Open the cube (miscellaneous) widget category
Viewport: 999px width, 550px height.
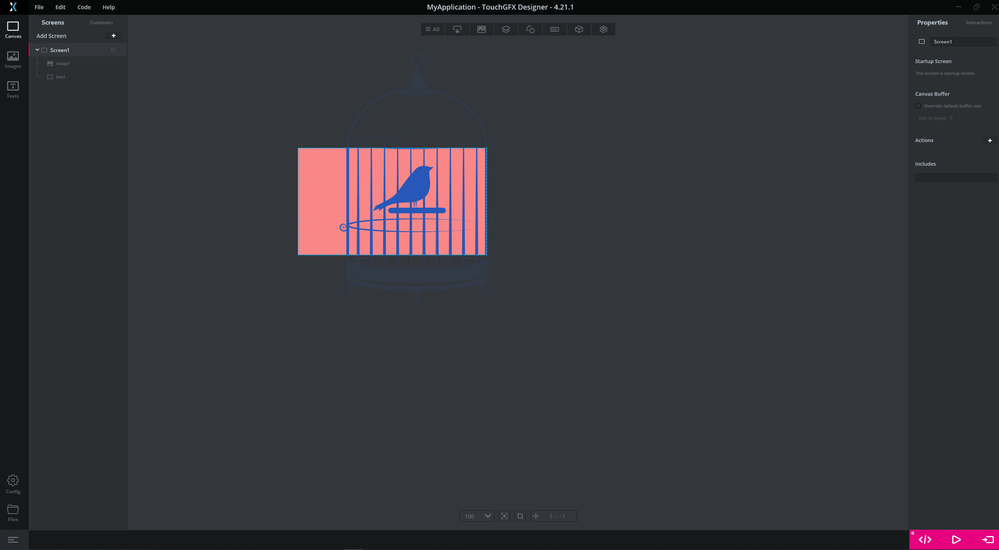tap(579, 29)
